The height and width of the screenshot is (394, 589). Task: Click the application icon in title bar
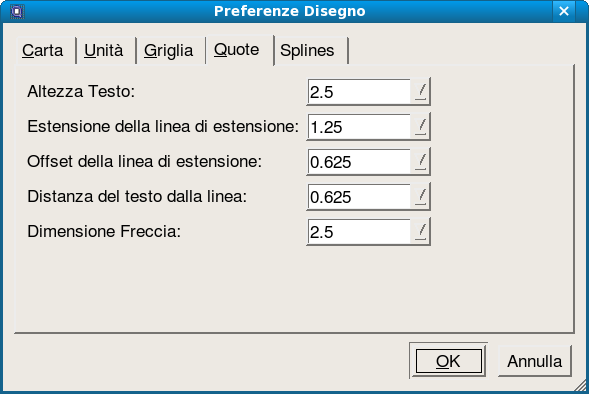[x=17, y=11]
